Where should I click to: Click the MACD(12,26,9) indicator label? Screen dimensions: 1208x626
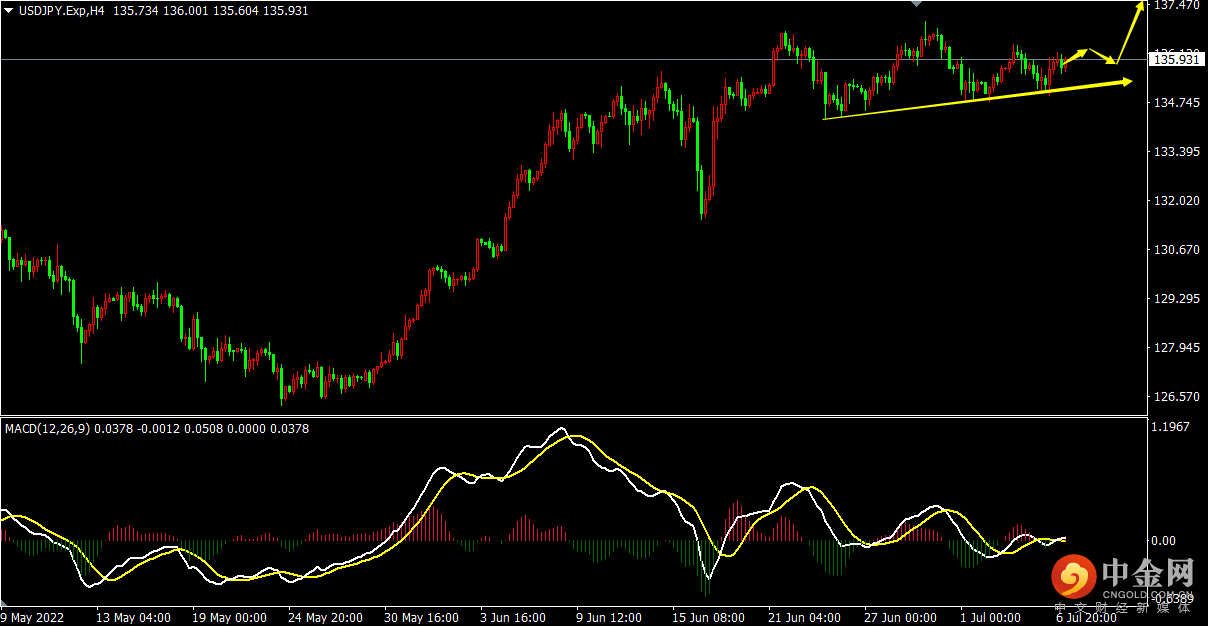click(47, 428)
